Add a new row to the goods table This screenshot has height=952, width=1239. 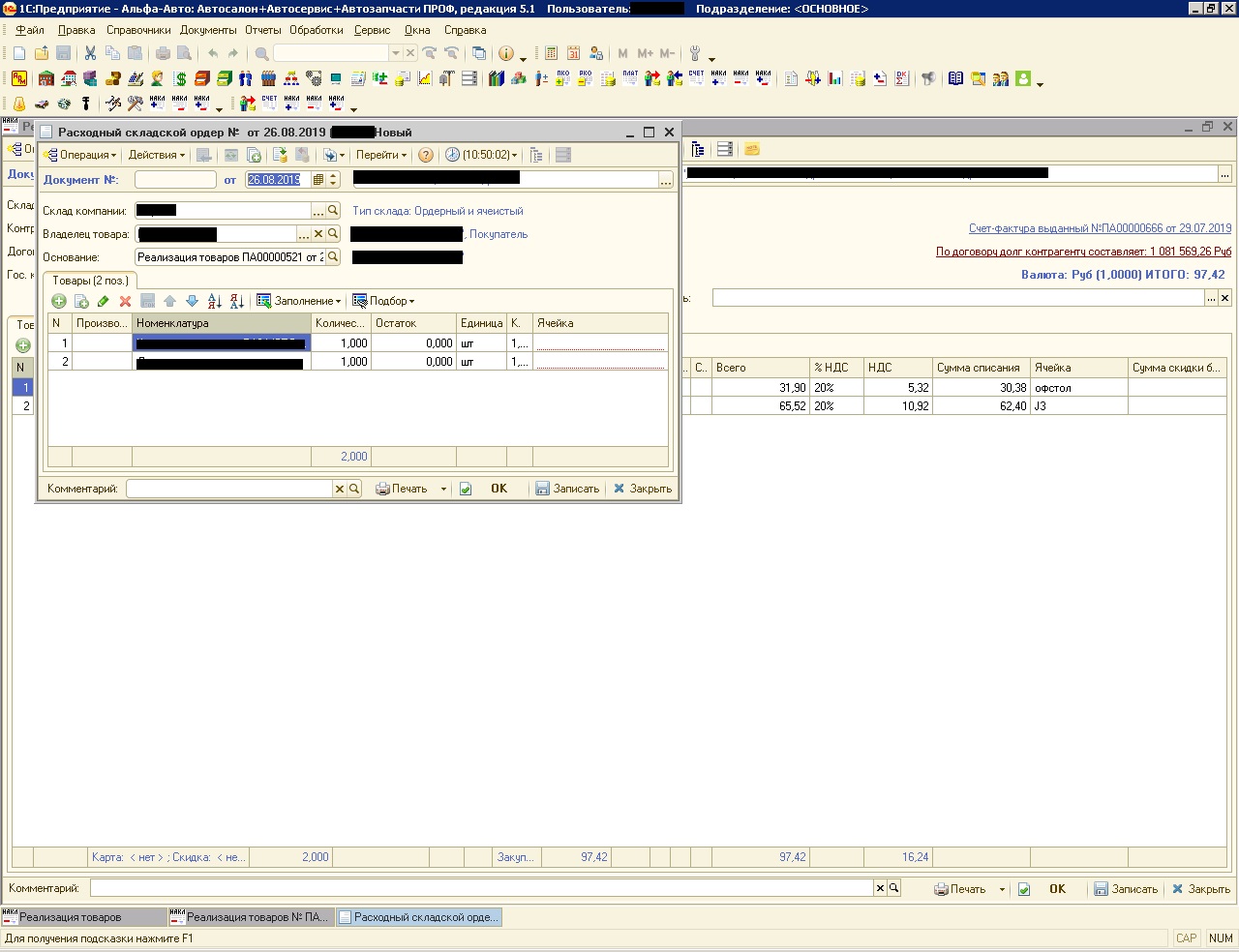tap(59, 301)
